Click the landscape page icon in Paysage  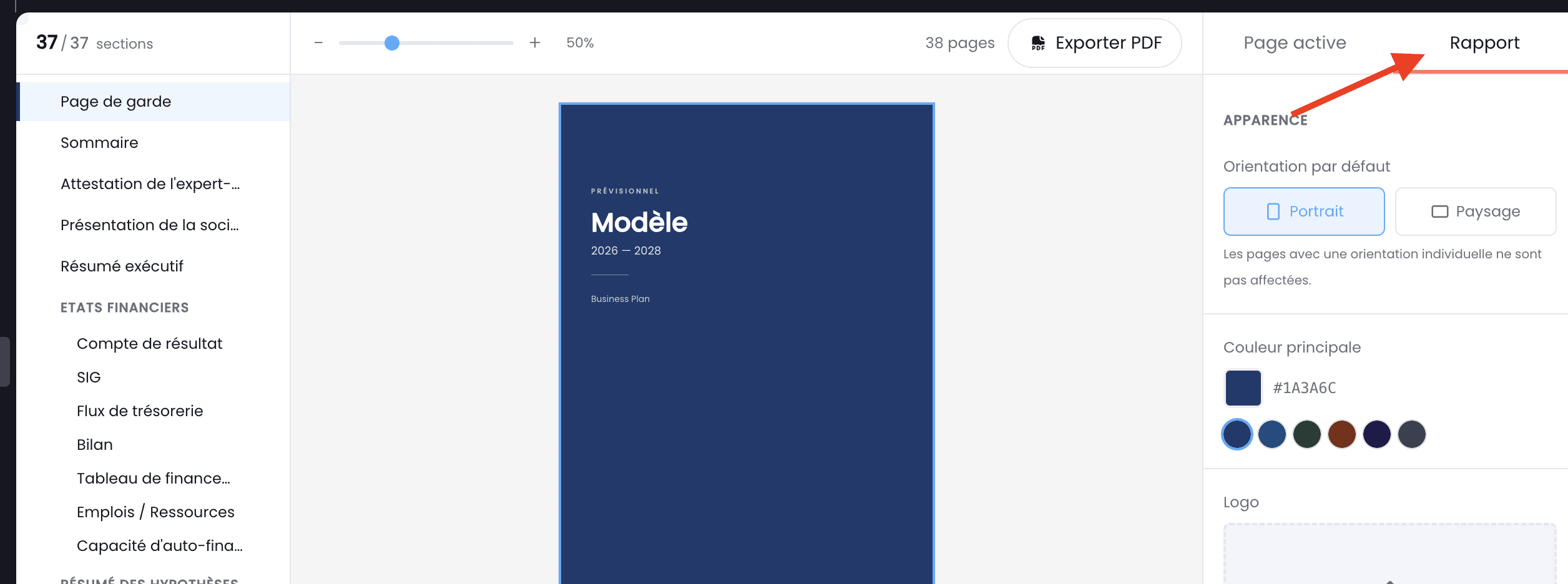(1439, 212)
